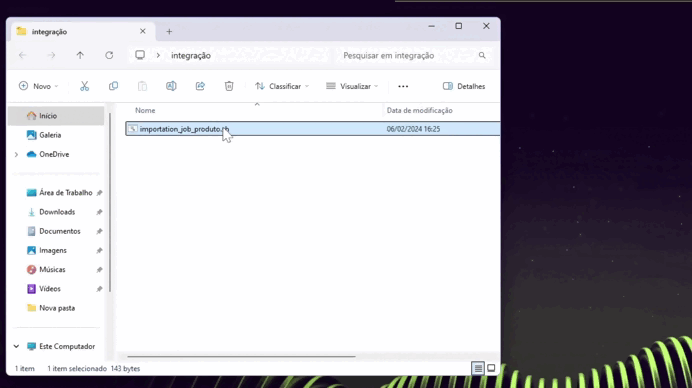Open a new tab with plus
The width and height of the screenshot is (692, 388).
click(169, 31)
